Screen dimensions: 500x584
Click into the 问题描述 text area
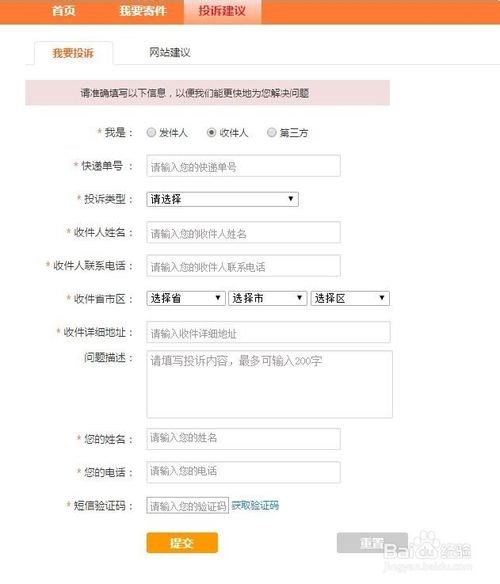point(269,384)
